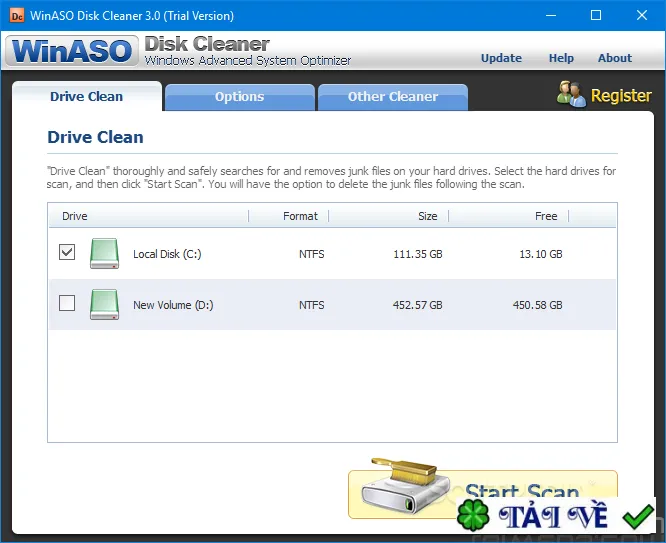The image size is (666, 543).
Task: Click the WinASO logo badge
Action: [x=72, y=51]
